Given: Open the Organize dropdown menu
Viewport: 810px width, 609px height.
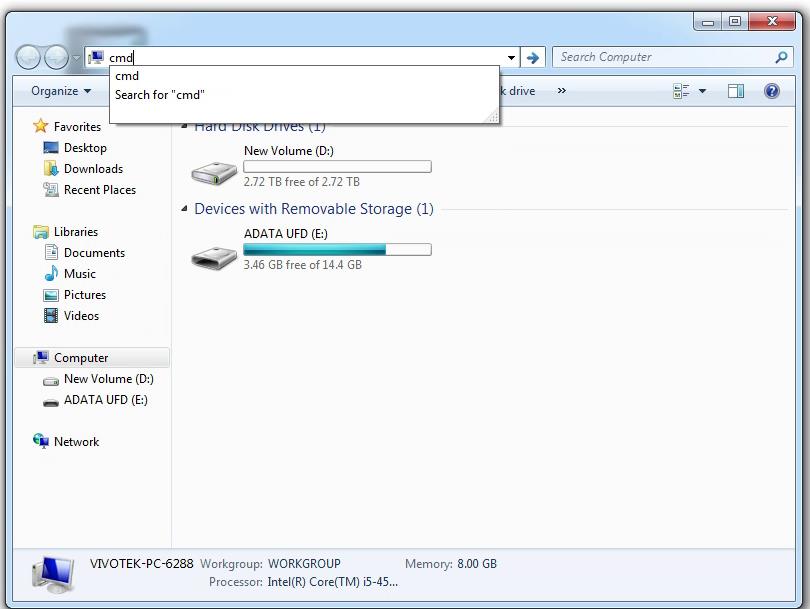Looking at the screenshot, I should point(61,91).
